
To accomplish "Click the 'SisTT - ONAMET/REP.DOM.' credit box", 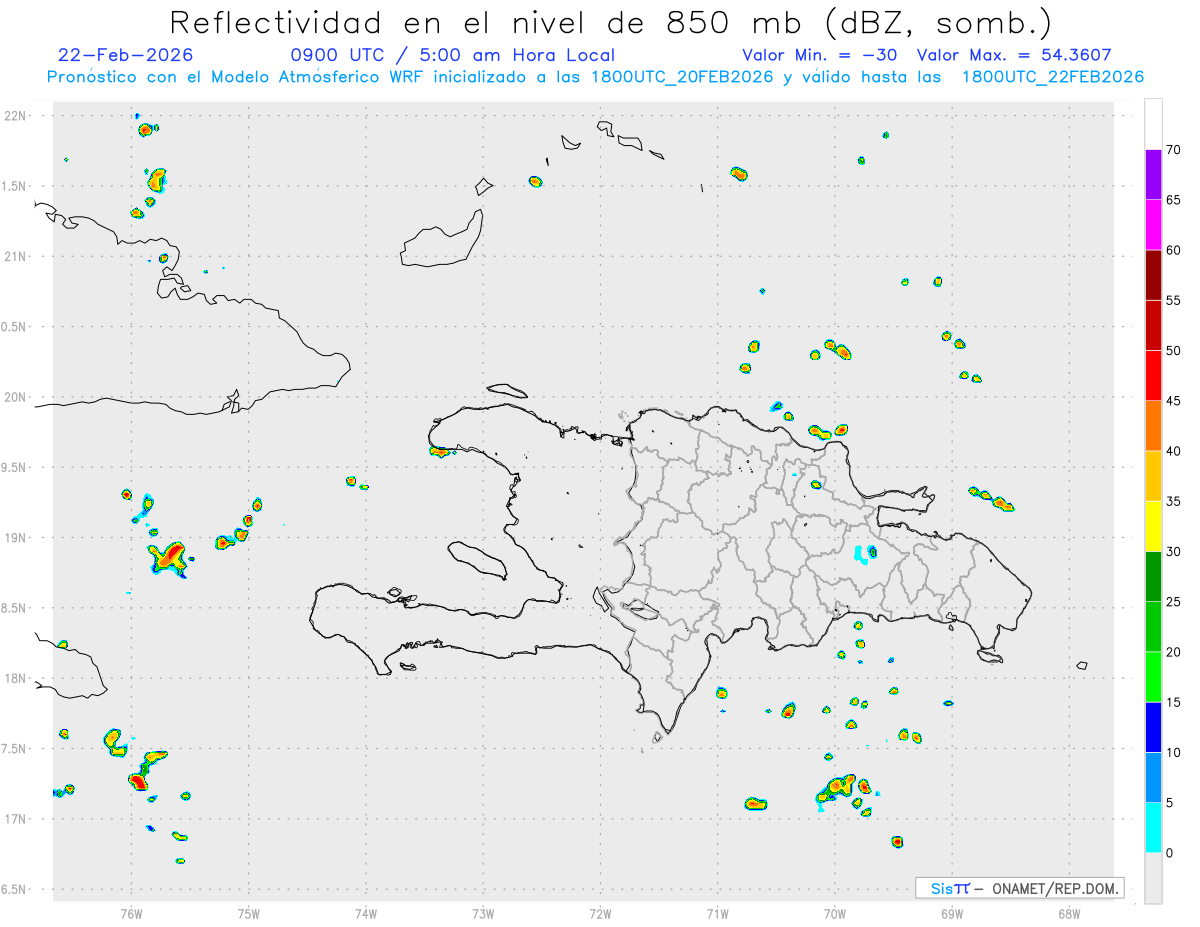I will pyautogui.click(x=1020, y=888).
